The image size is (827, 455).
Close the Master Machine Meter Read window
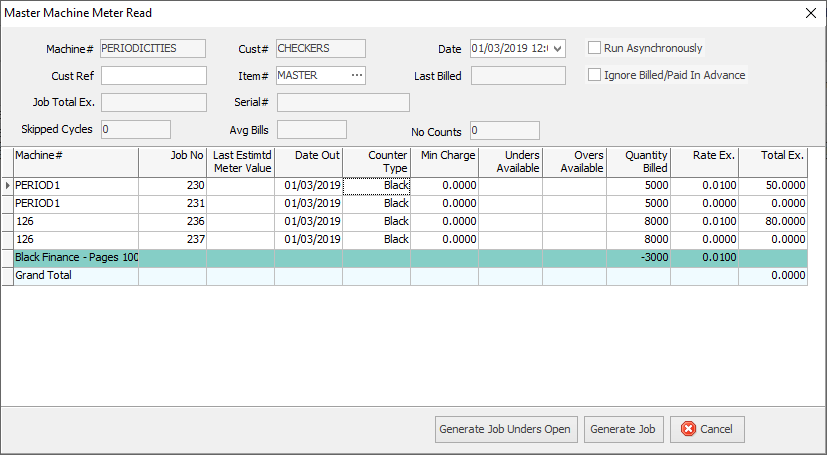point(810,13)
